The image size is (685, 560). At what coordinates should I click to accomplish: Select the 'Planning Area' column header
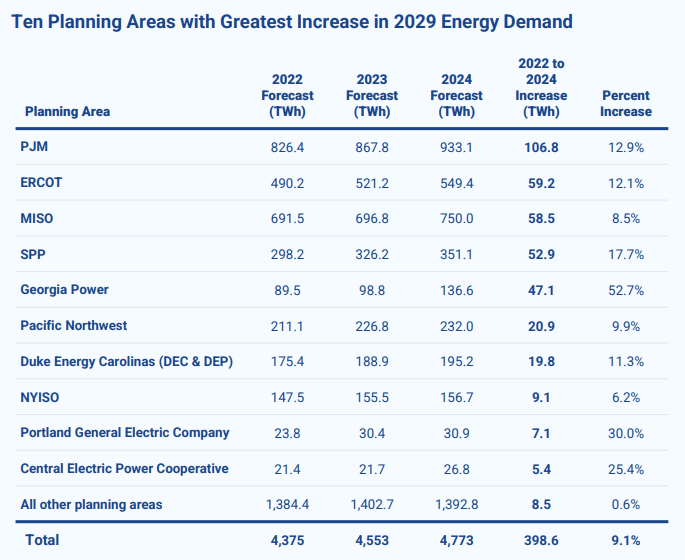(x=67, y=111)
